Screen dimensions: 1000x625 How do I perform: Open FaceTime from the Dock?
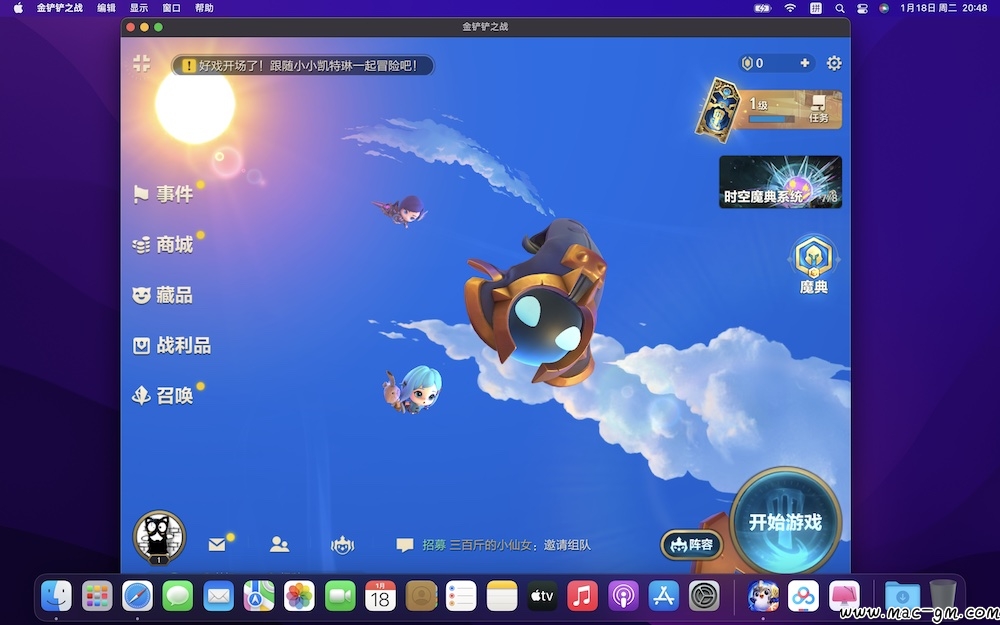click(340, 596)
